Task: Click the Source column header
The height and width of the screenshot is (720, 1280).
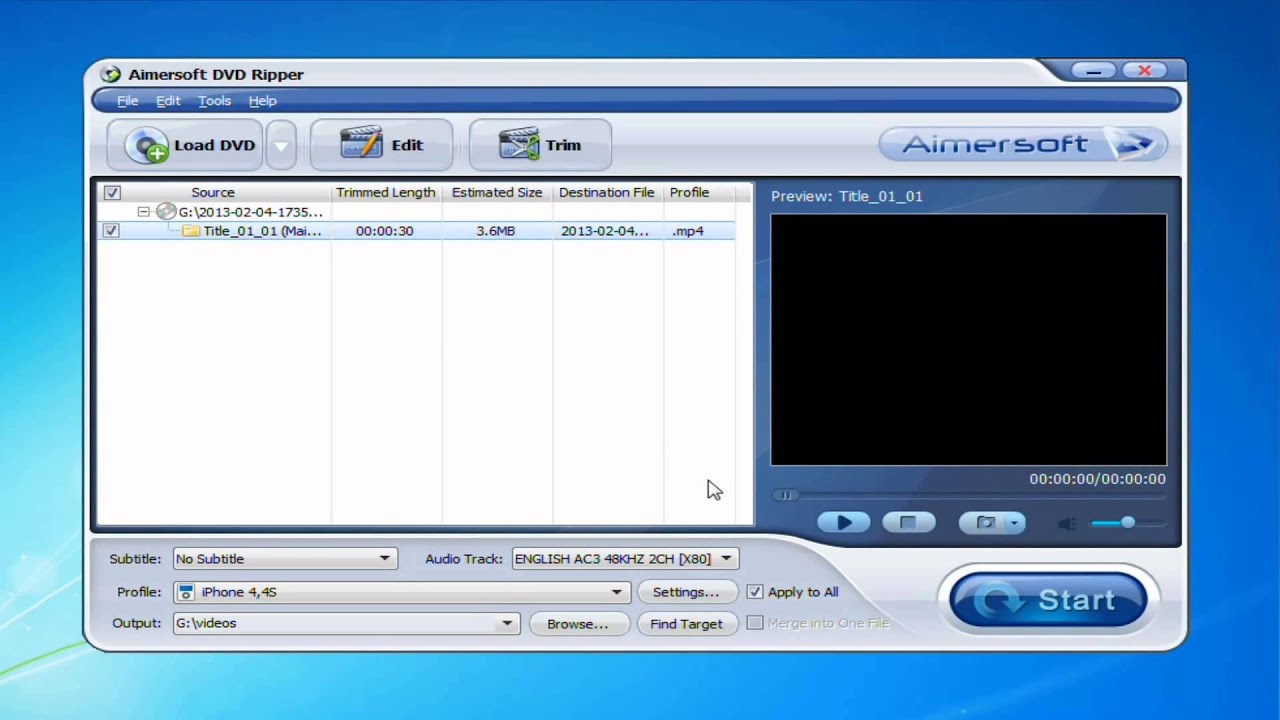Action: [213, 192]
